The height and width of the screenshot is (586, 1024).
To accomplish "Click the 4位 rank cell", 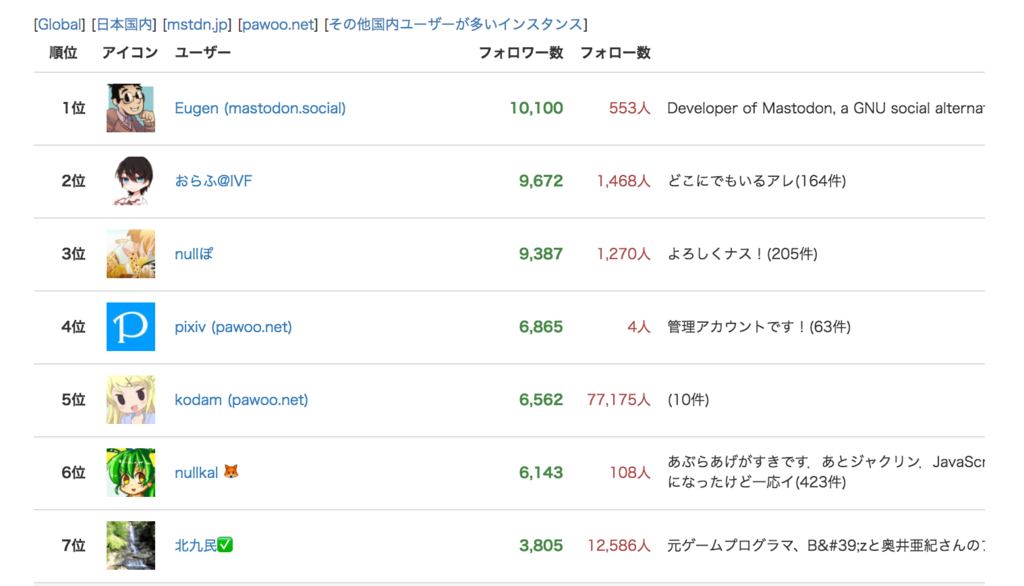I will click(74, 327).
